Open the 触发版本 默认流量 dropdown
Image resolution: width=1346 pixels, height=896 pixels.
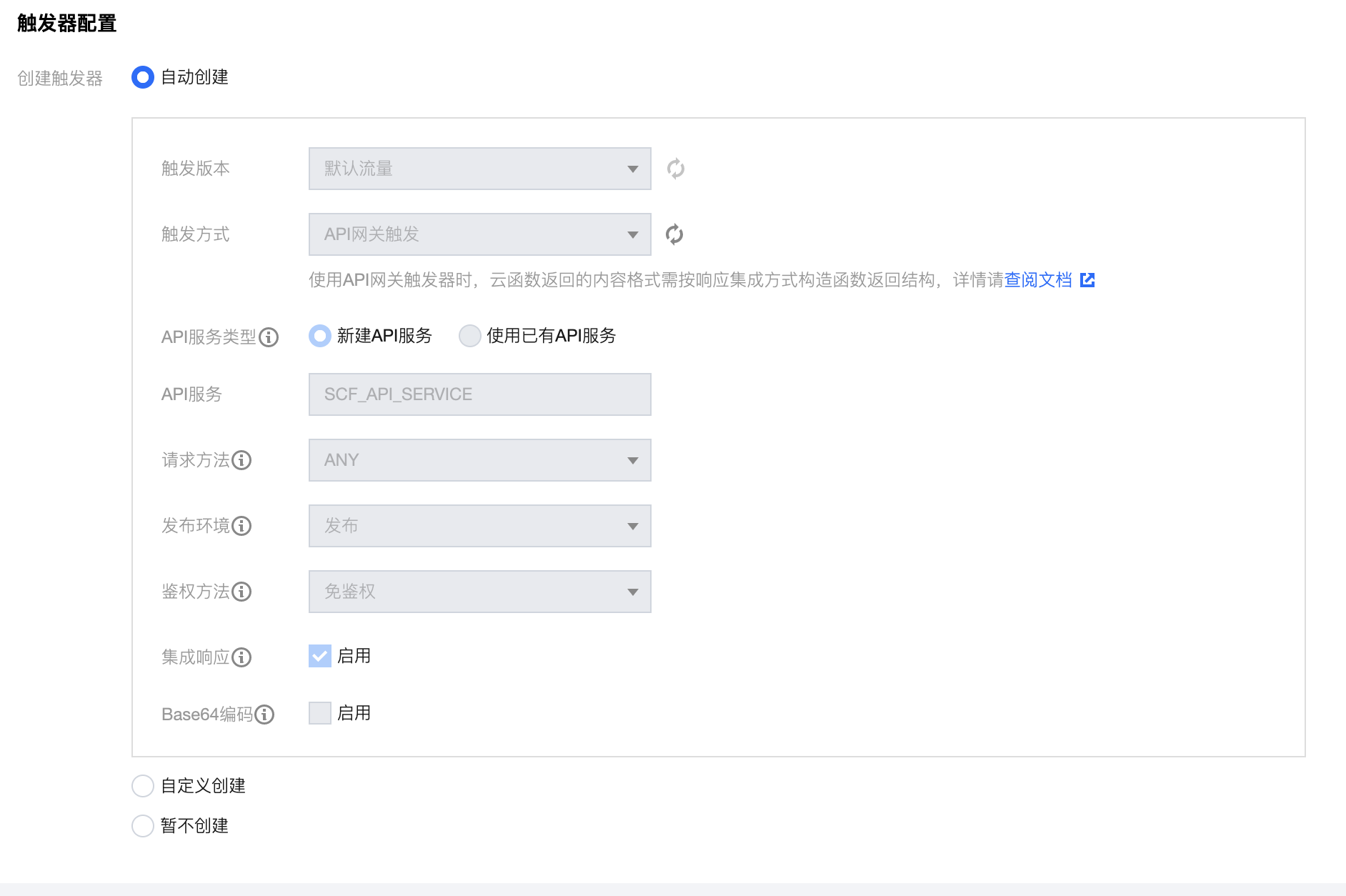coord(479,168)
